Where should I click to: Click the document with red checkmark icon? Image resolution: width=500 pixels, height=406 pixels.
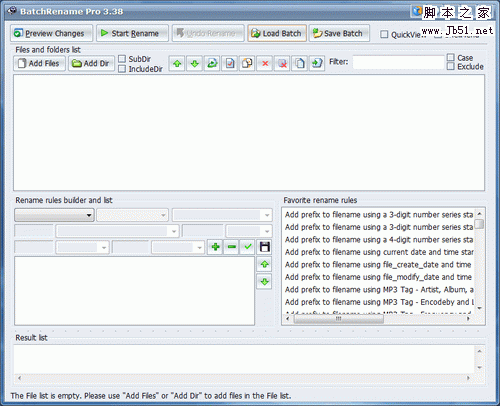click(230, 63)
